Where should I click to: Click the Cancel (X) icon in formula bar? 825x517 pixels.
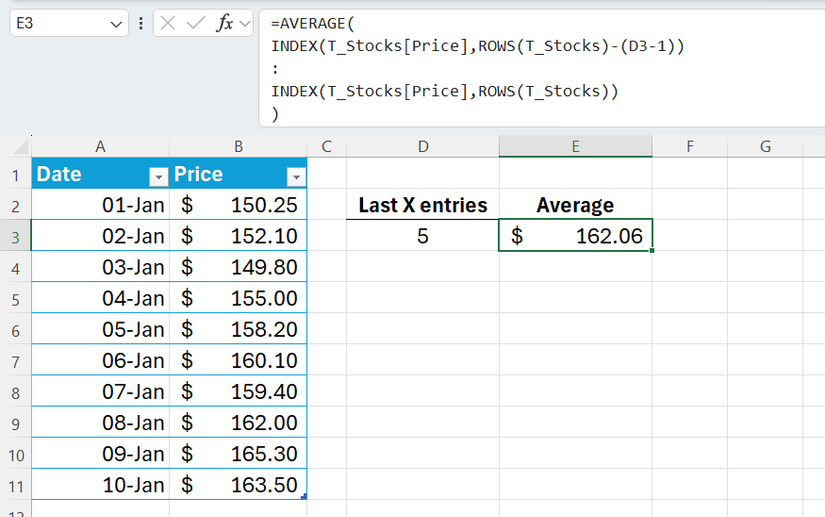click(x=169, y=23)
